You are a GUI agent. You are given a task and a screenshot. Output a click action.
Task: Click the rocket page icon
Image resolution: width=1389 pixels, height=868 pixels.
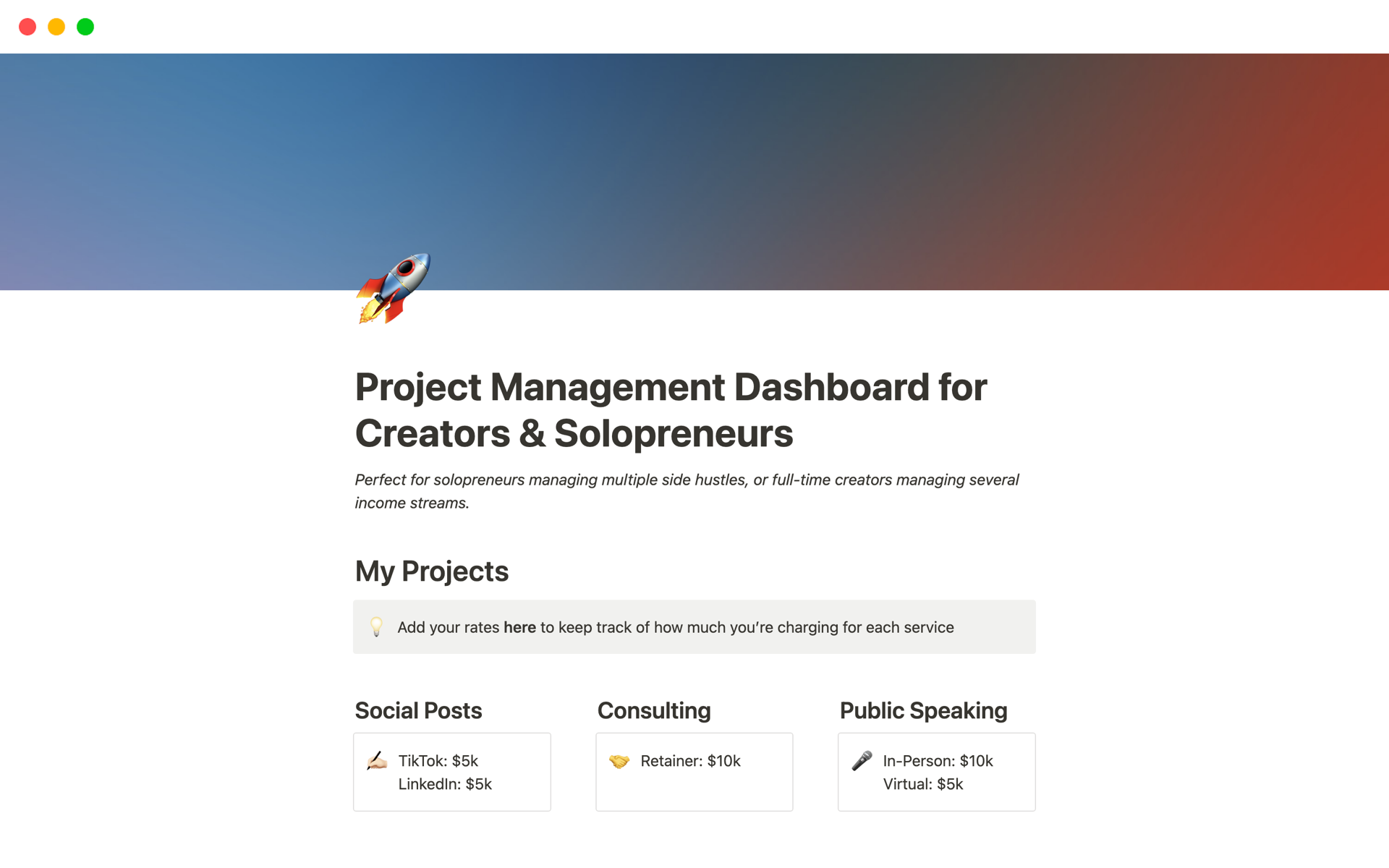[393, 289]
